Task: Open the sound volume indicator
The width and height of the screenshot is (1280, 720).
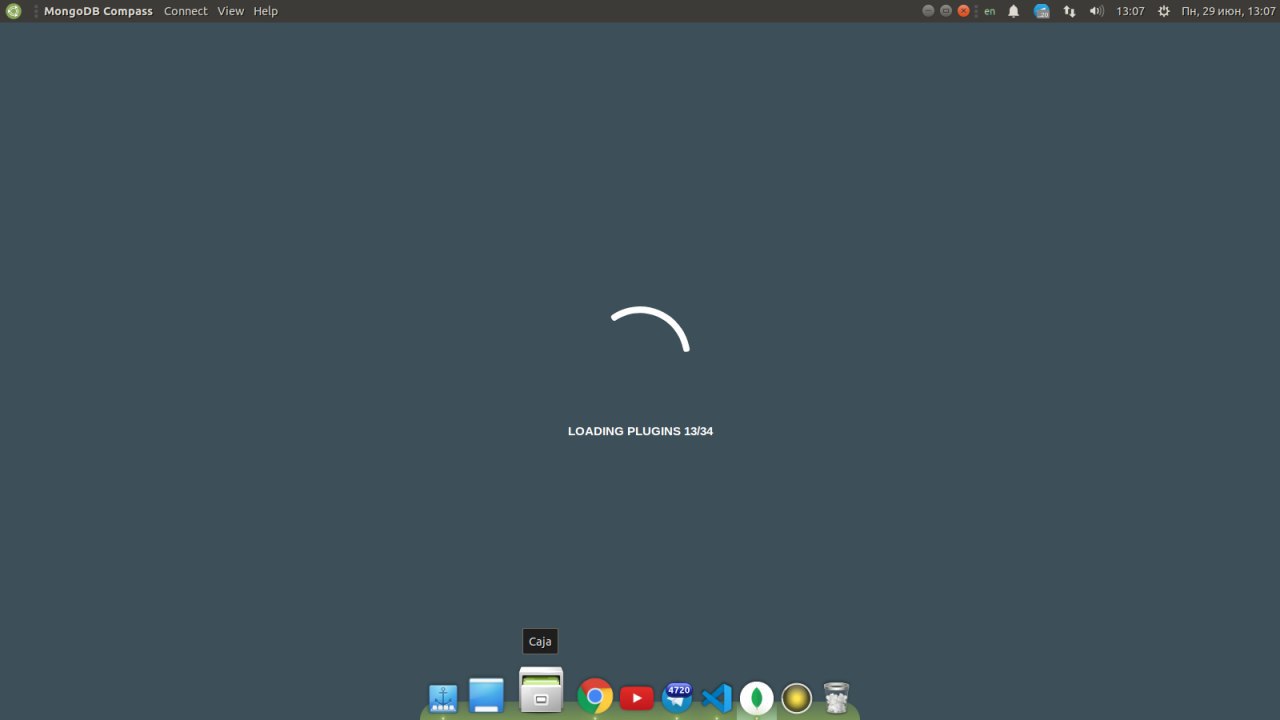Action: click(1097, 11)
